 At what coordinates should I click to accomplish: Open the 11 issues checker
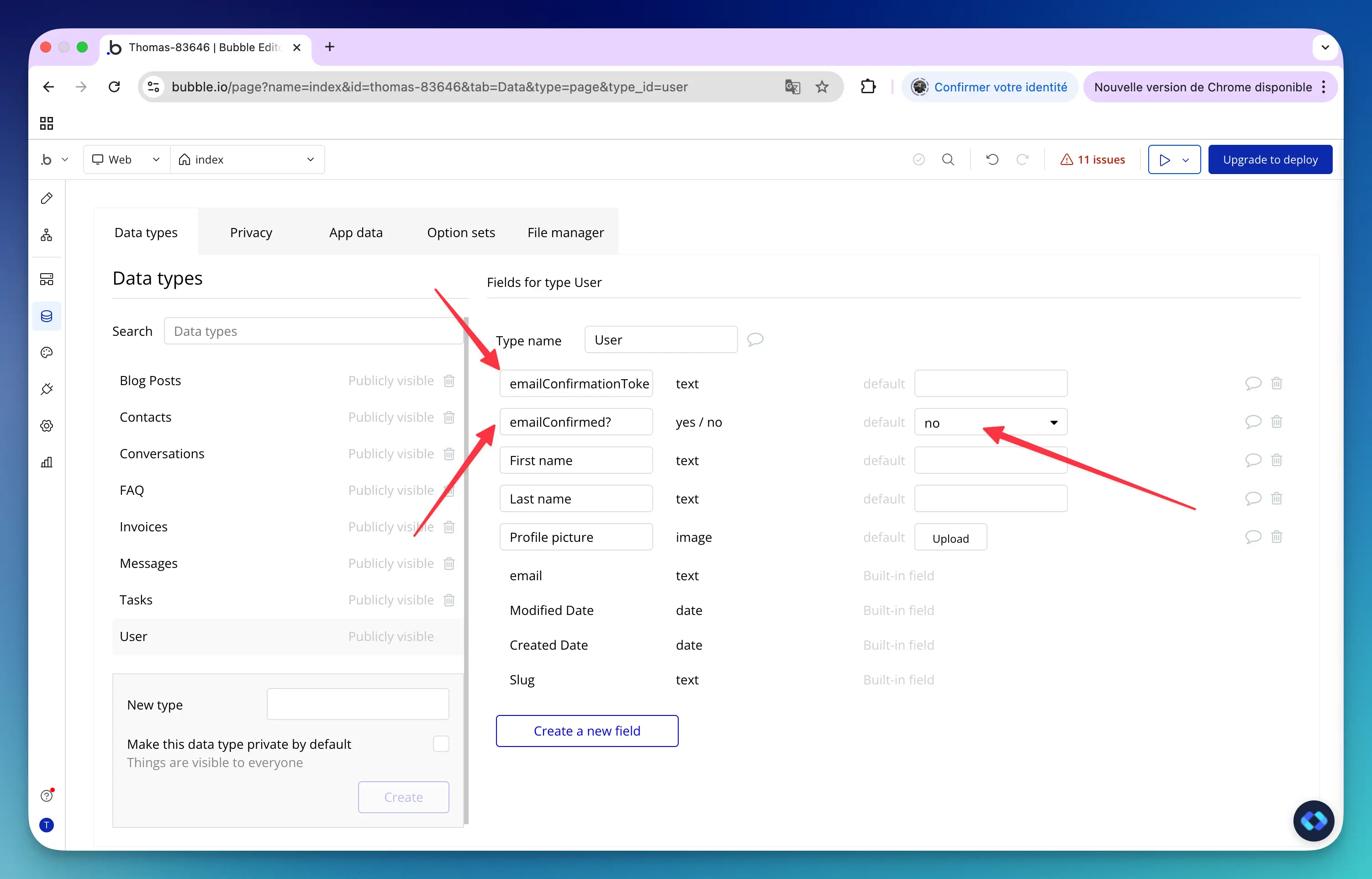[1092, 159]
